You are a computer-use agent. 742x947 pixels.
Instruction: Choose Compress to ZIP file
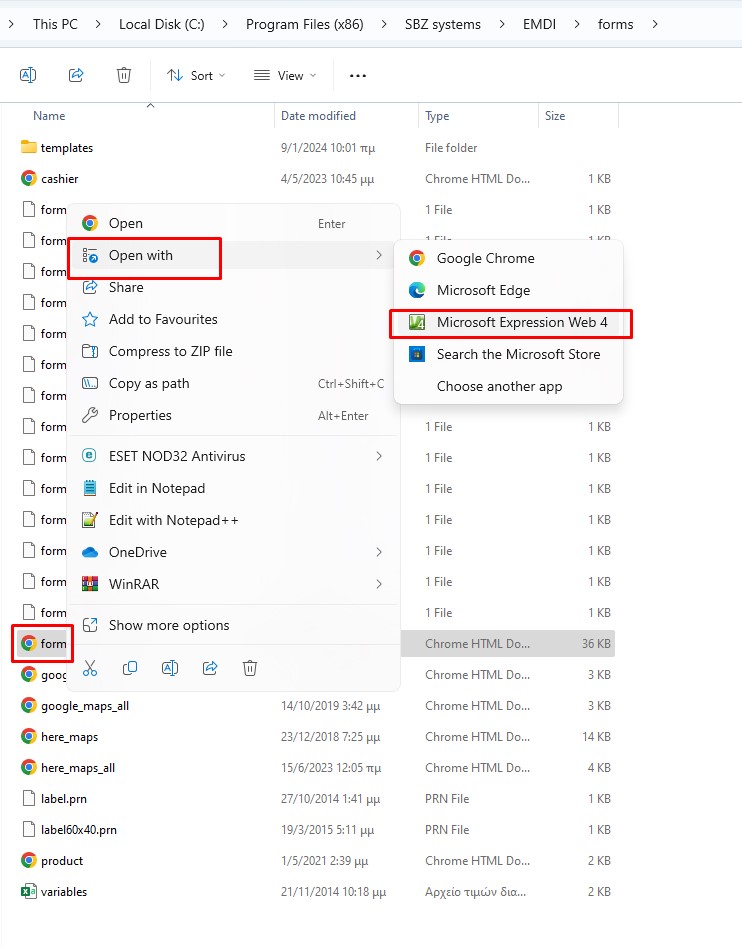coord(233,352)
